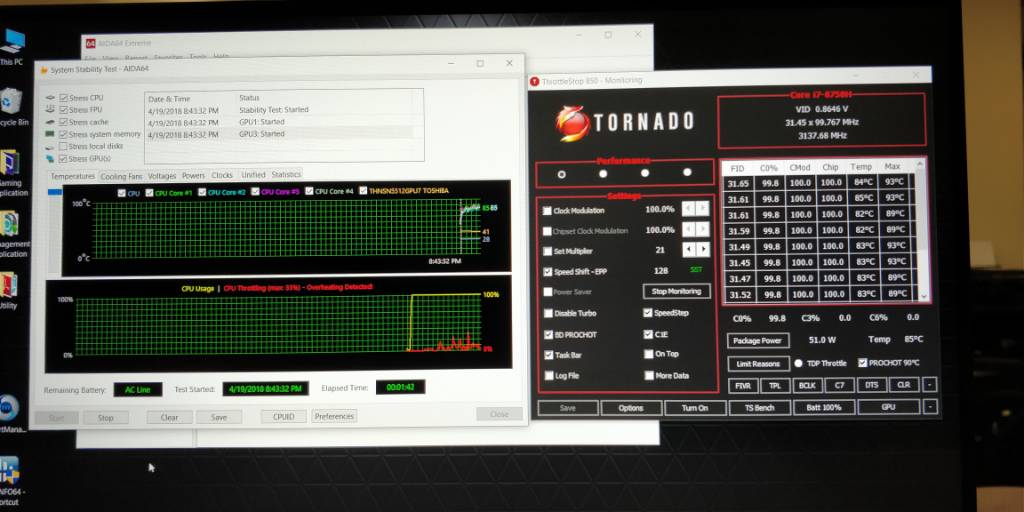The height and width of the screenshot is (512, 1024).
Task: Click Stop Monitoring in ThrottleStop
Action: (677, 291)
